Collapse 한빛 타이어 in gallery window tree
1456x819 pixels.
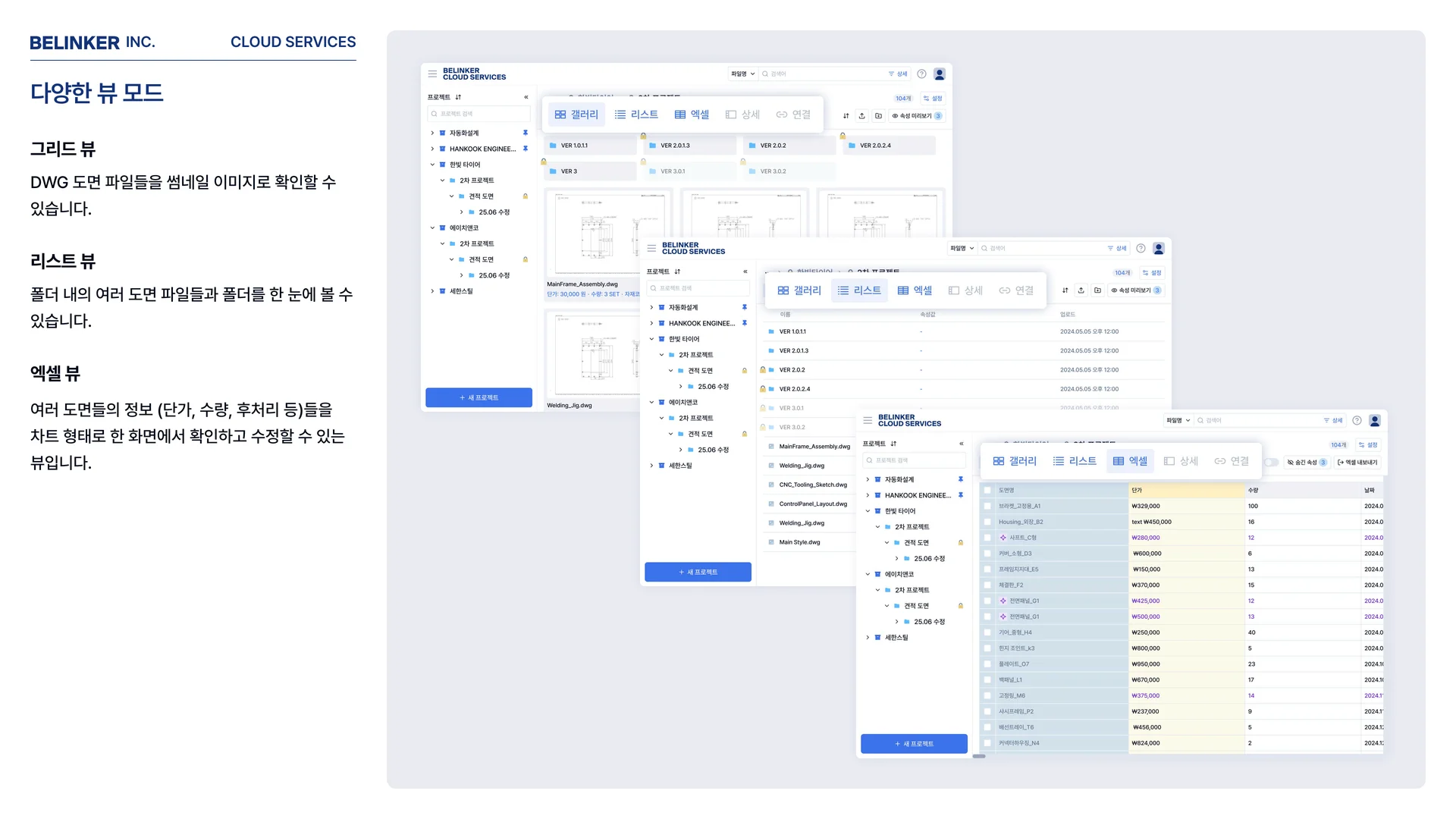pyautogui.click(x=432, y=165)
